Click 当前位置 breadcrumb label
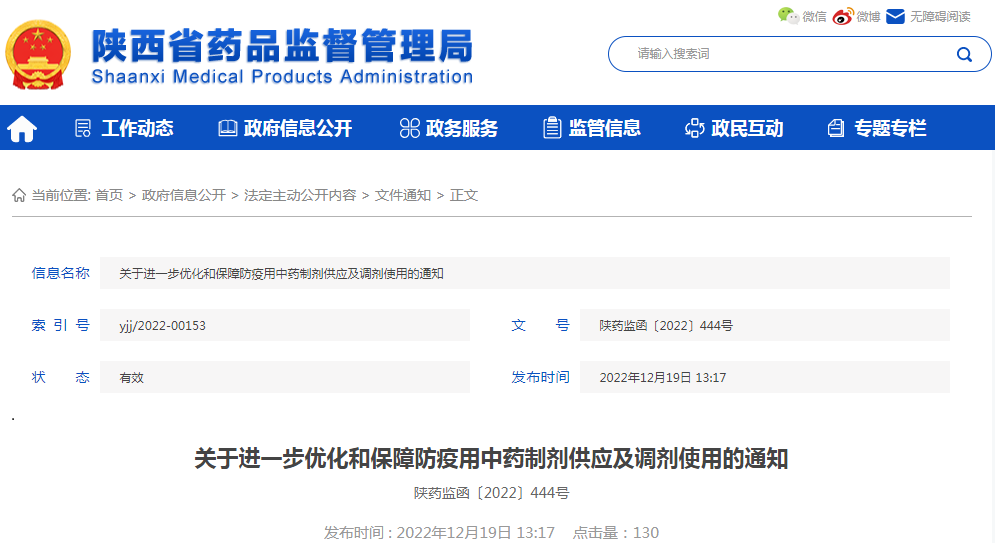The image size is (995, 543). click(x=62, y=195)
